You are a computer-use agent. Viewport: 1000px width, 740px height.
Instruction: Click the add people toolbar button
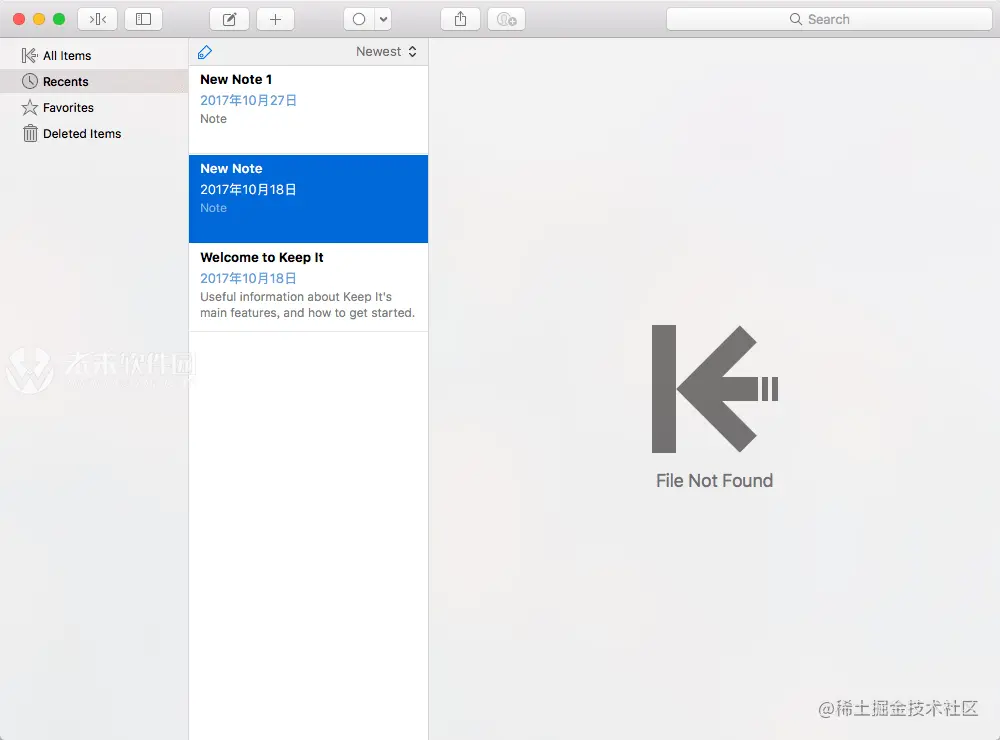tap(506, 19)
